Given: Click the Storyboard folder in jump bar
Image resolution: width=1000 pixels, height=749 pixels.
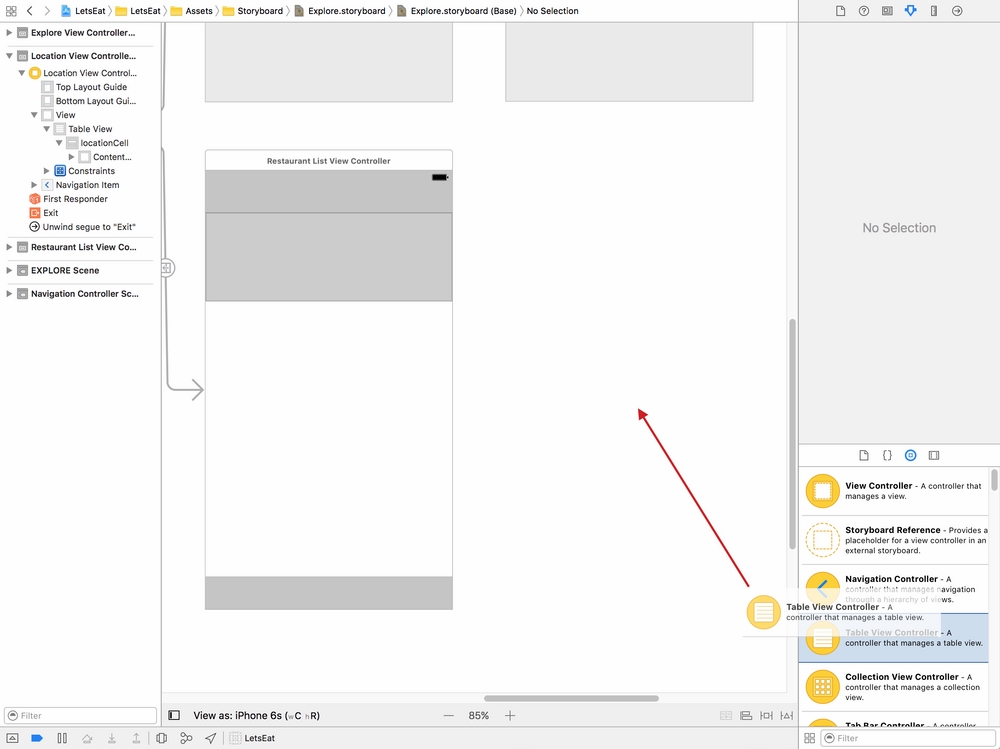Looking at the screenshot, I should [253, 11].
